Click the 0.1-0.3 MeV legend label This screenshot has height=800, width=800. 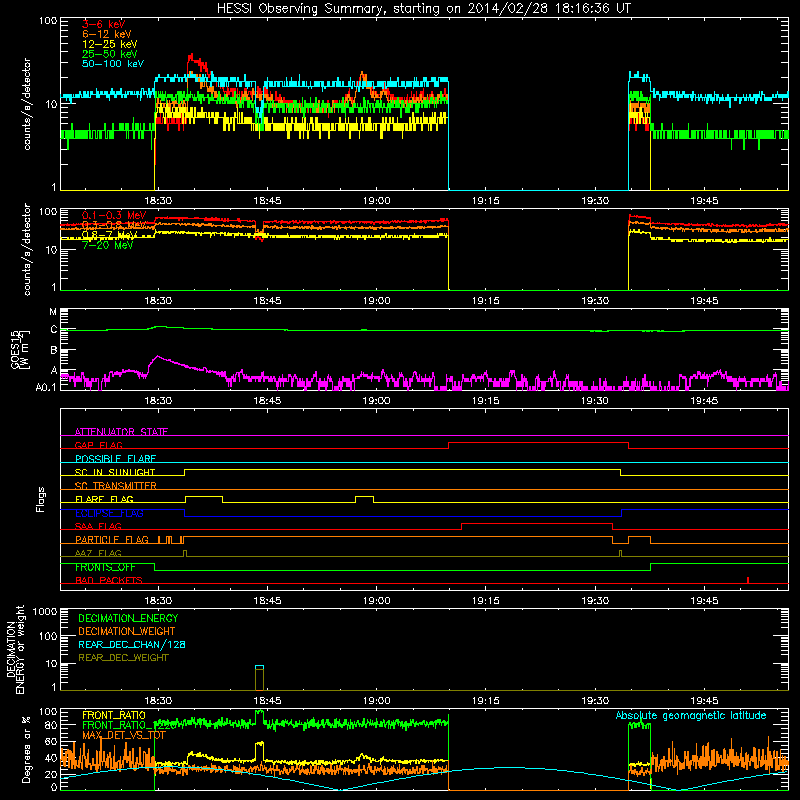tap(114, 215)
